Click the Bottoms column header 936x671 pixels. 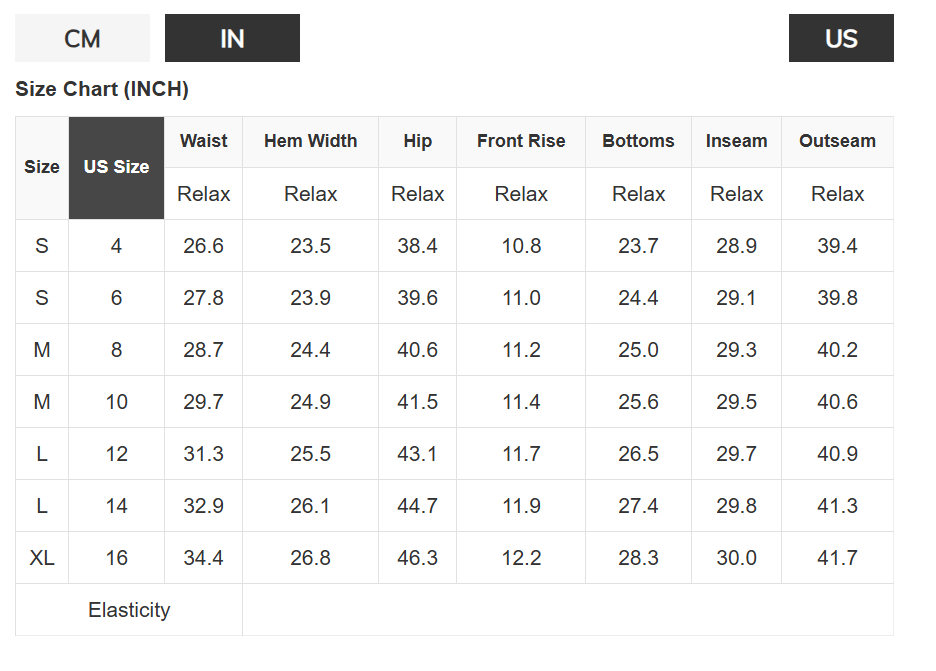[638, 141]
